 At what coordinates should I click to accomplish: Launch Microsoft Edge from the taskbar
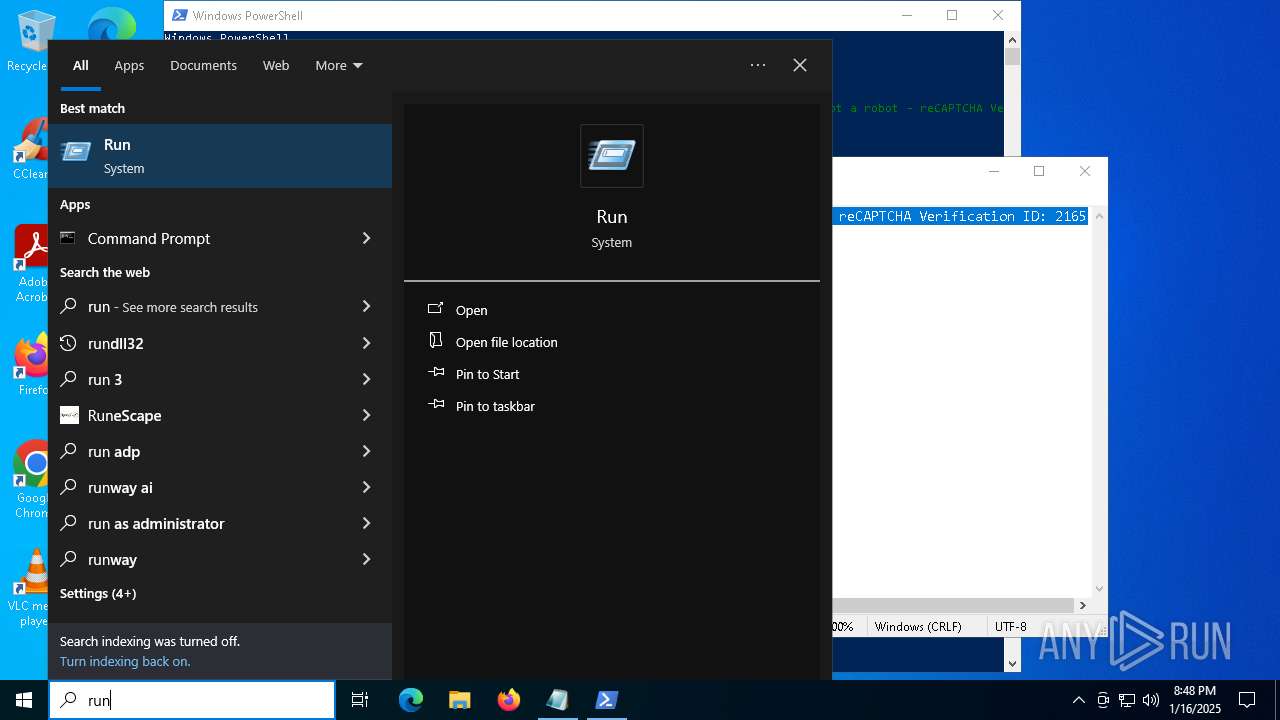[411, 700]
